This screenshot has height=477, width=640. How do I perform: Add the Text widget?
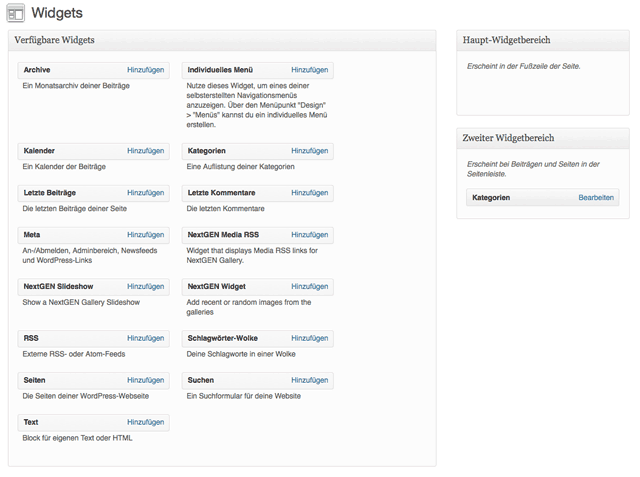pyautogui.click(x=145, y=422)
